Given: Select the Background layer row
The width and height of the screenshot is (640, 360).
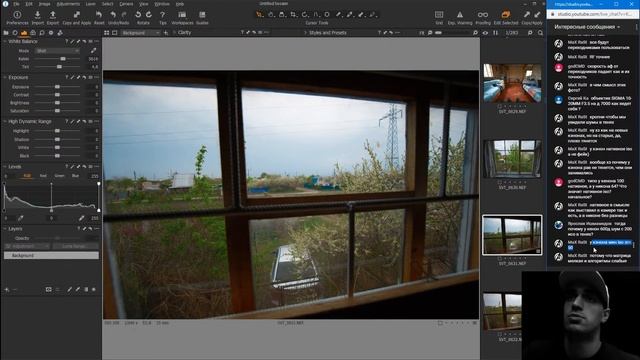Looking at the screenshot, I should click(x=51, y=256).
